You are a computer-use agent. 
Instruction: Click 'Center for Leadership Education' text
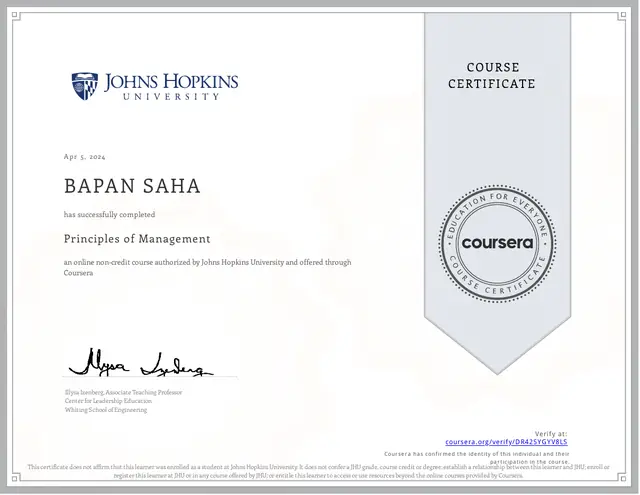[108, 401]
